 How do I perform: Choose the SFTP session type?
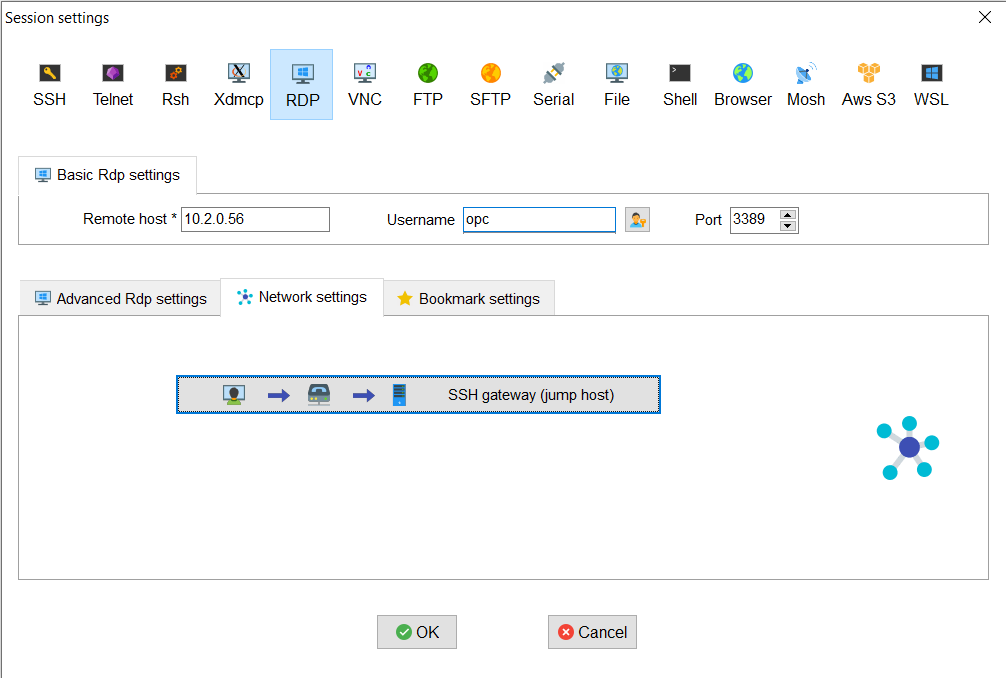490,84
